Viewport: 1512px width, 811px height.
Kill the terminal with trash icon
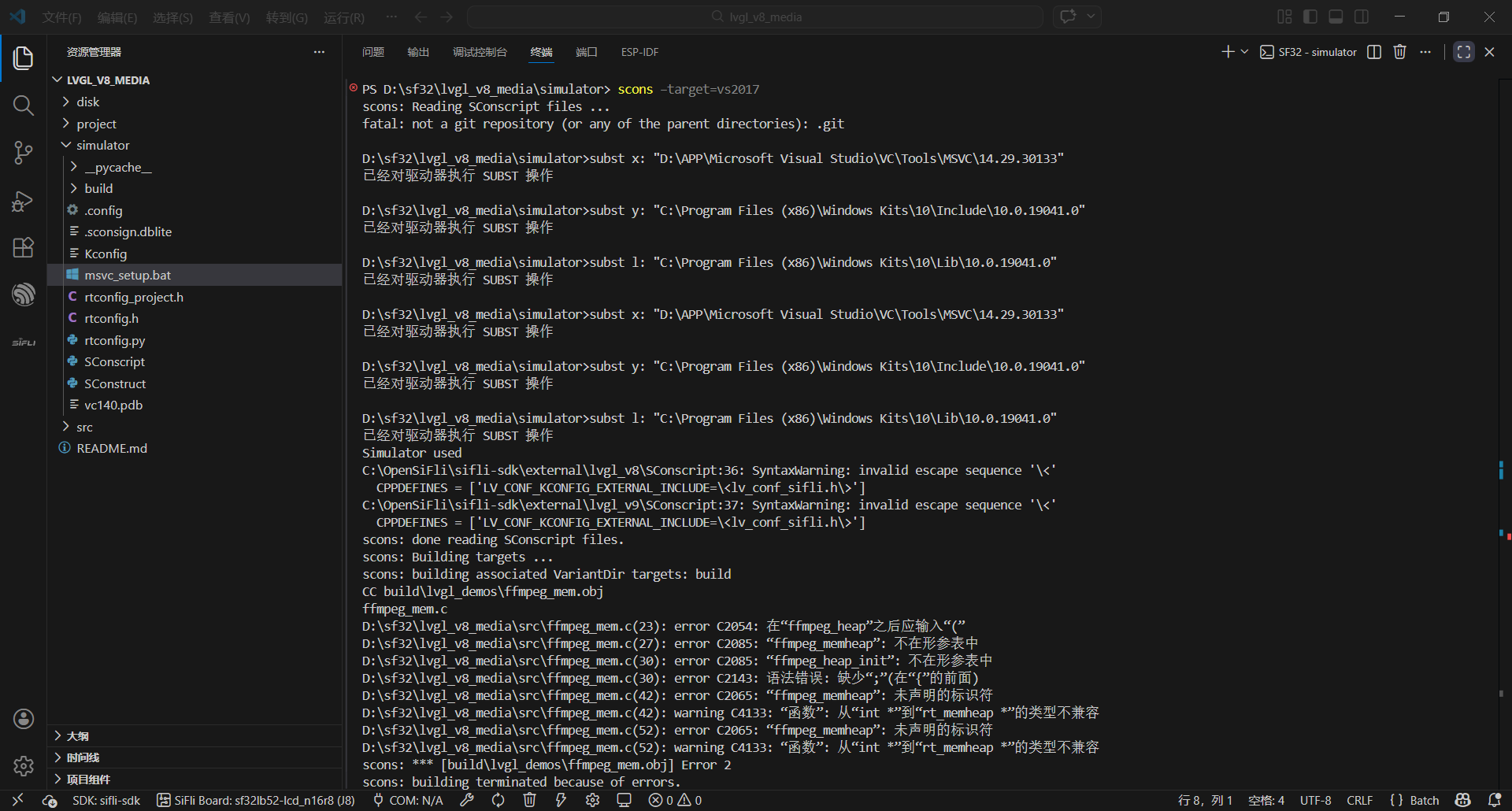pos(1399,52)
